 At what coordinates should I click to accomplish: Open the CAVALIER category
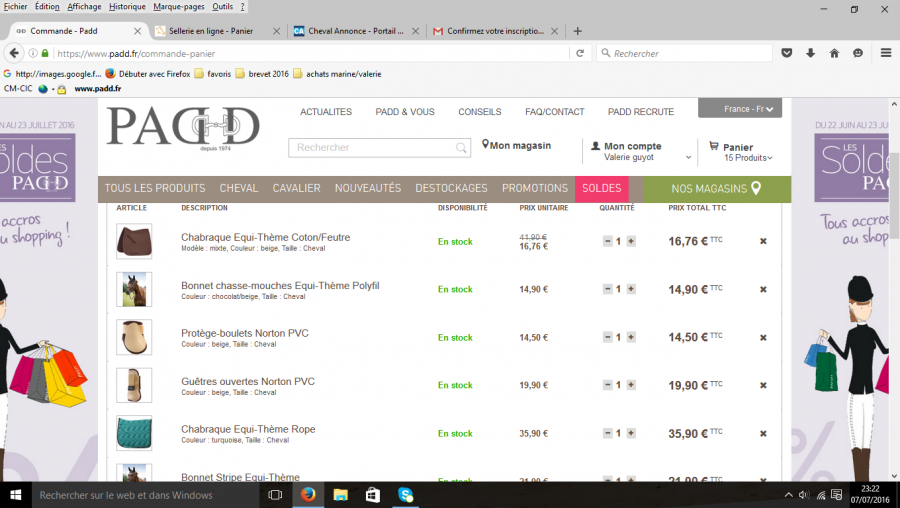coord(296,188)
